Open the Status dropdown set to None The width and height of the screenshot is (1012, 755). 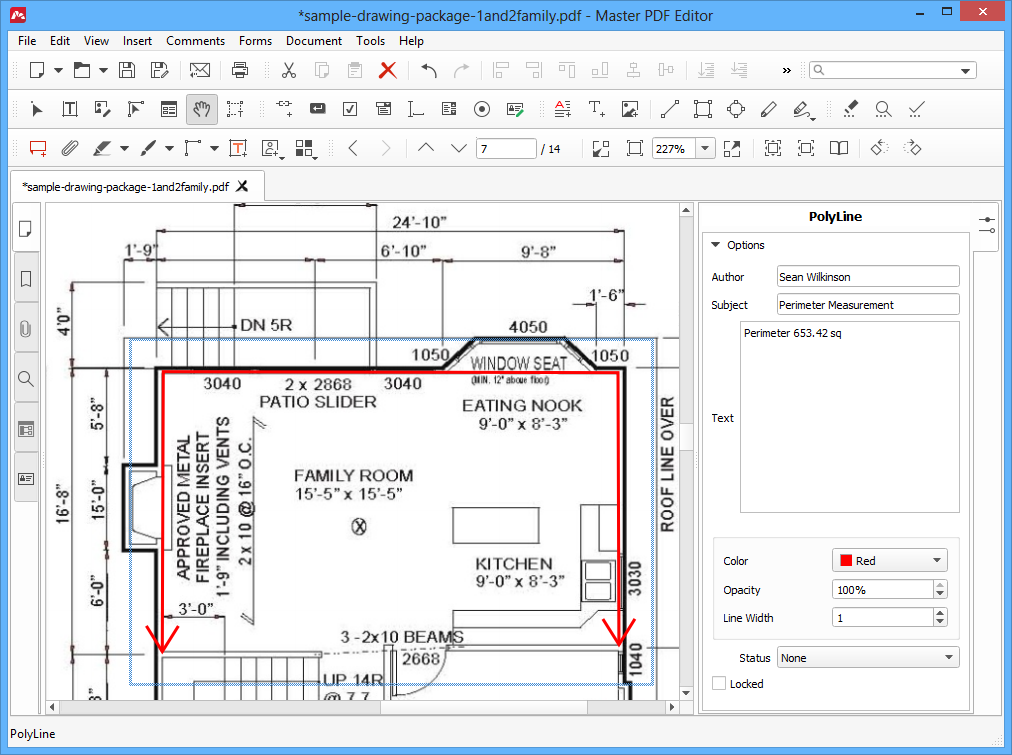click(x=868, y=658)
